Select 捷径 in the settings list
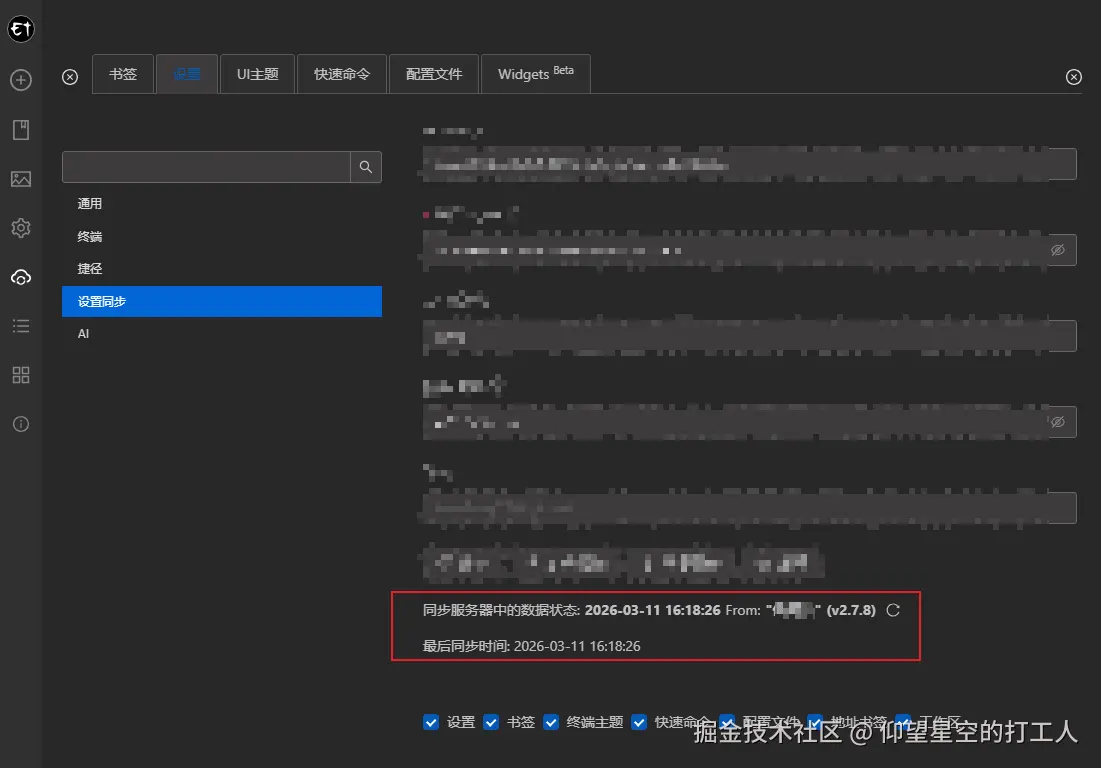The image size is (1101, 768). (x=222, y=269)
